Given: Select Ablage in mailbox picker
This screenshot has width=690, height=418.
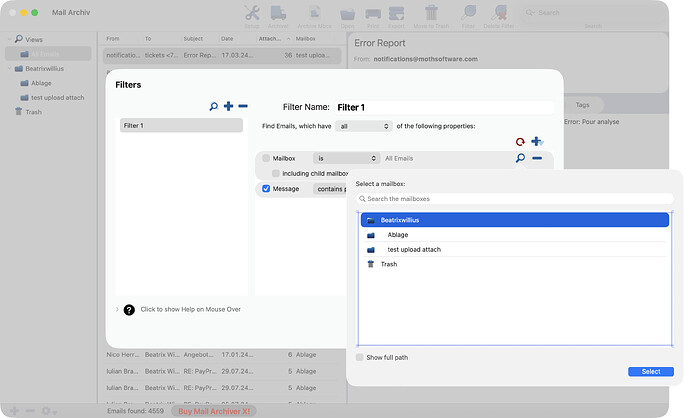Looking at the screenshot, I should click(x=515, y=235).
